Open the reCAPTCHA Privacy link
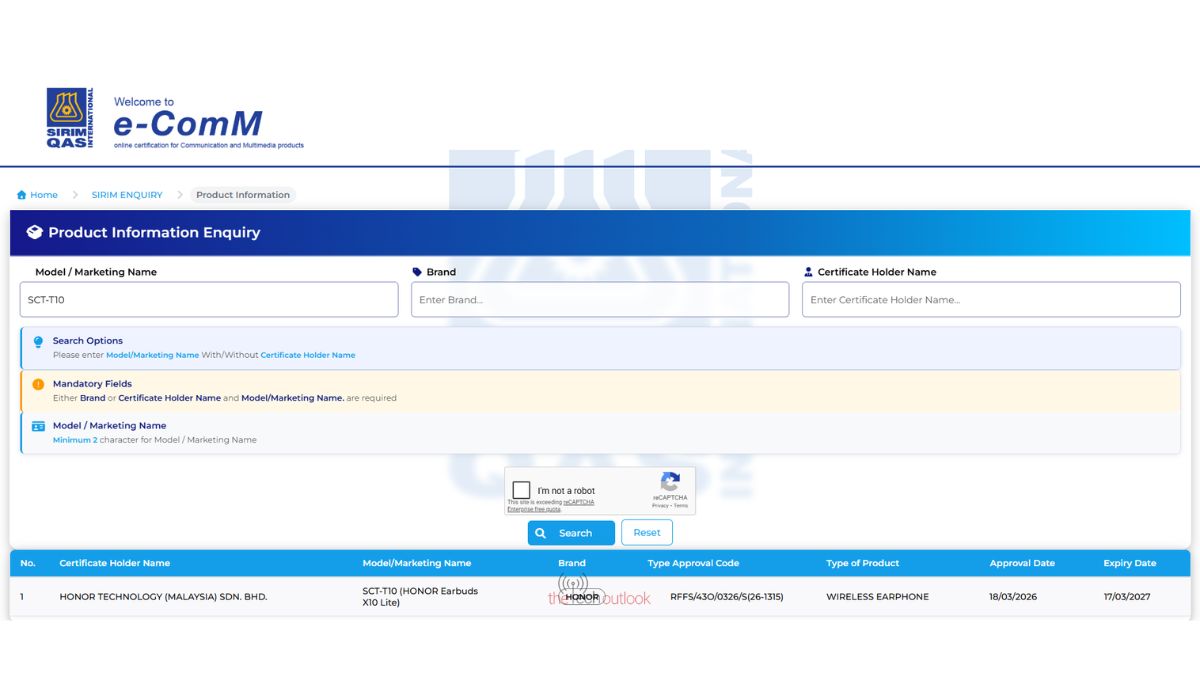 click(x=659, y=506)
